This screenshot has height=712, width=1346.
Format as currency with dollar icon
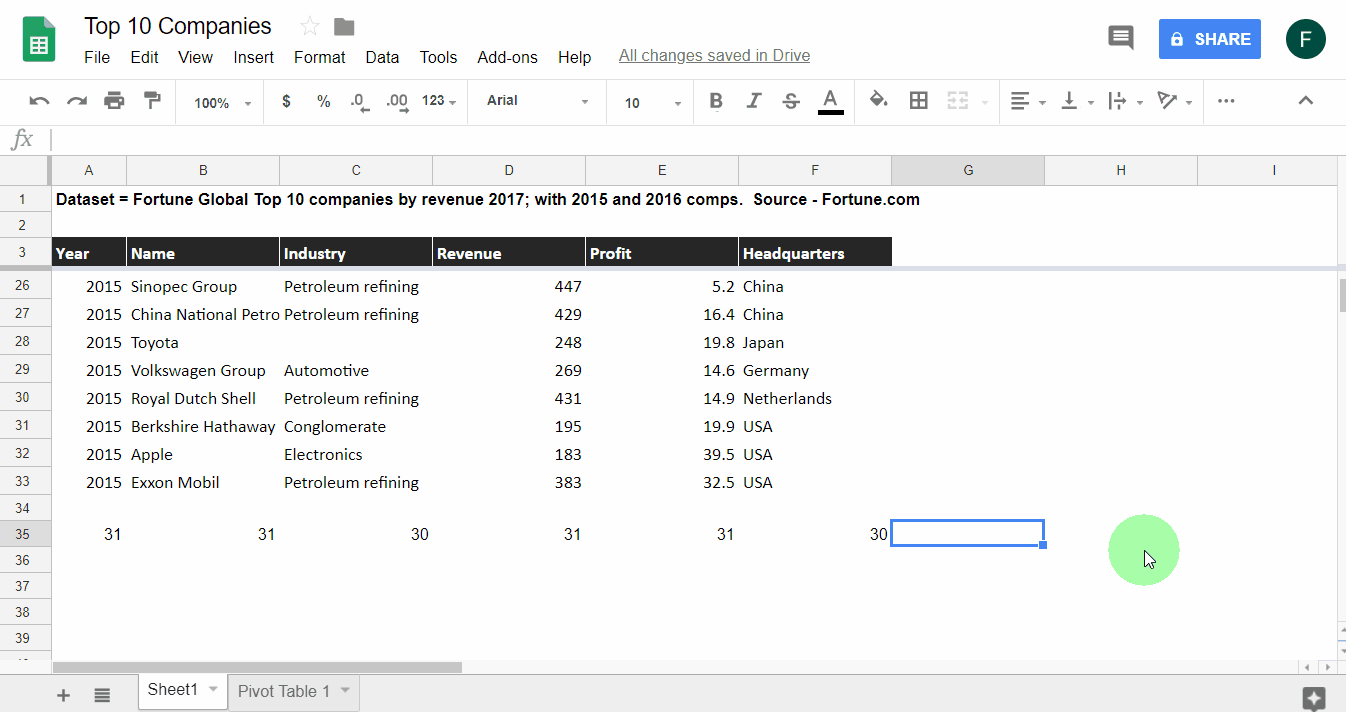[287, 101]
